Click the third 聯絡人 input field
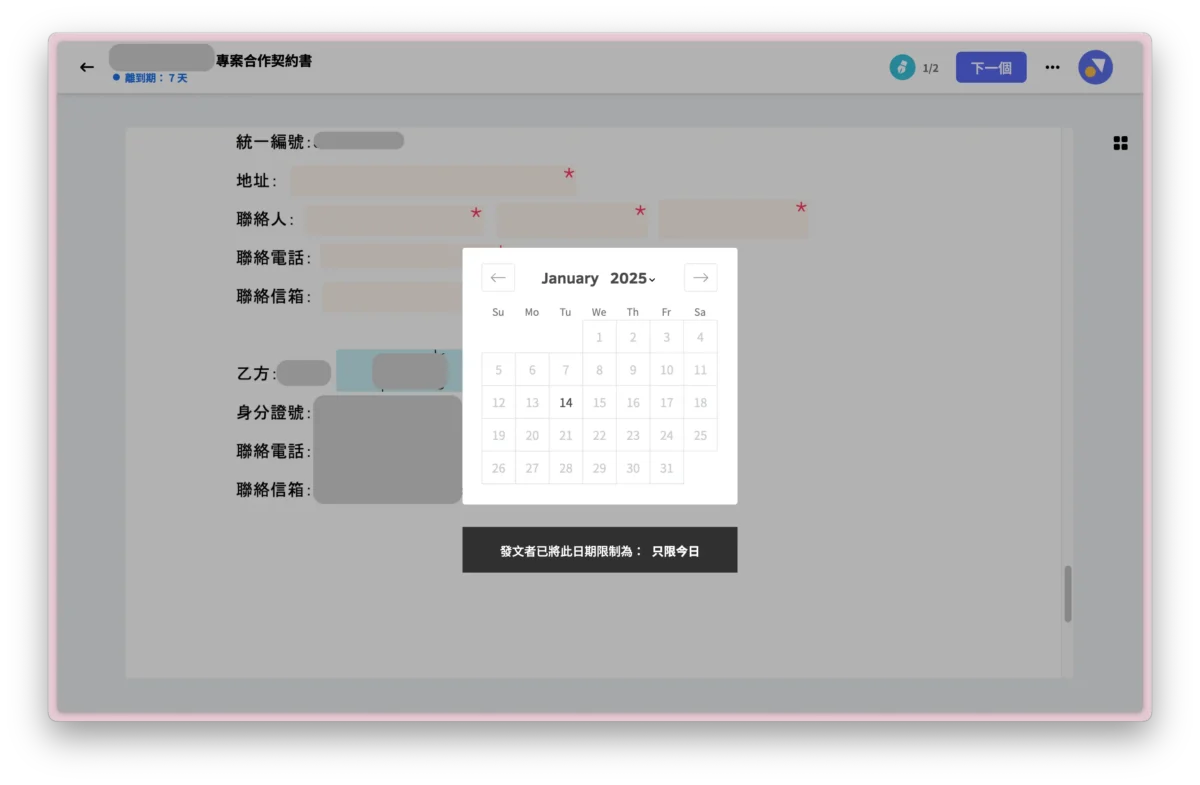 point(730,219)
